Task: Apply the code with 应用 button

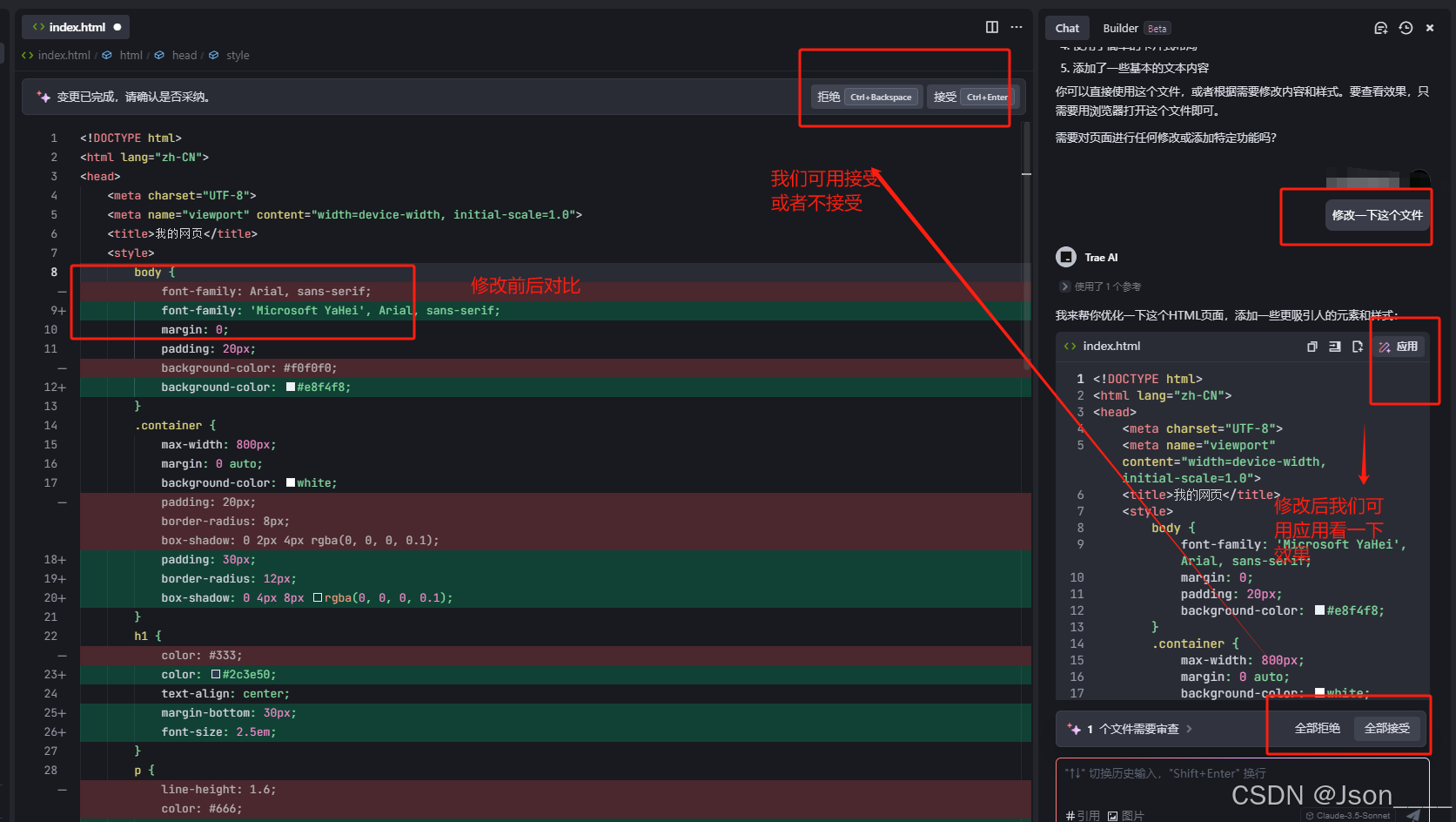Action: (1399, 347)
